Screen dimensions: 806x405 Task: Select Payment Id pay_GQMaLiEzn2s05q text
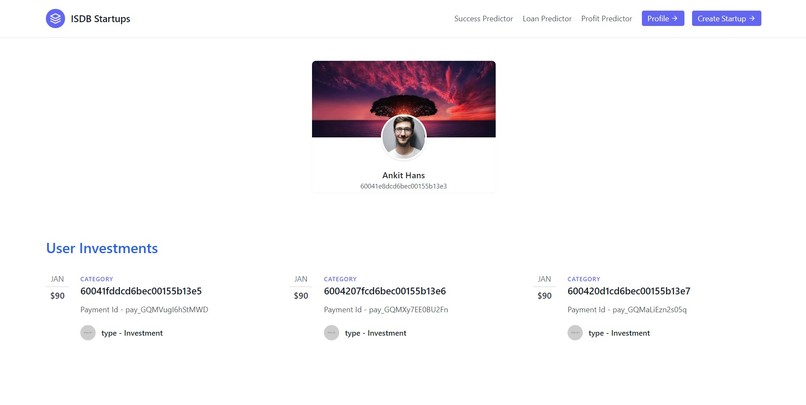627,310
